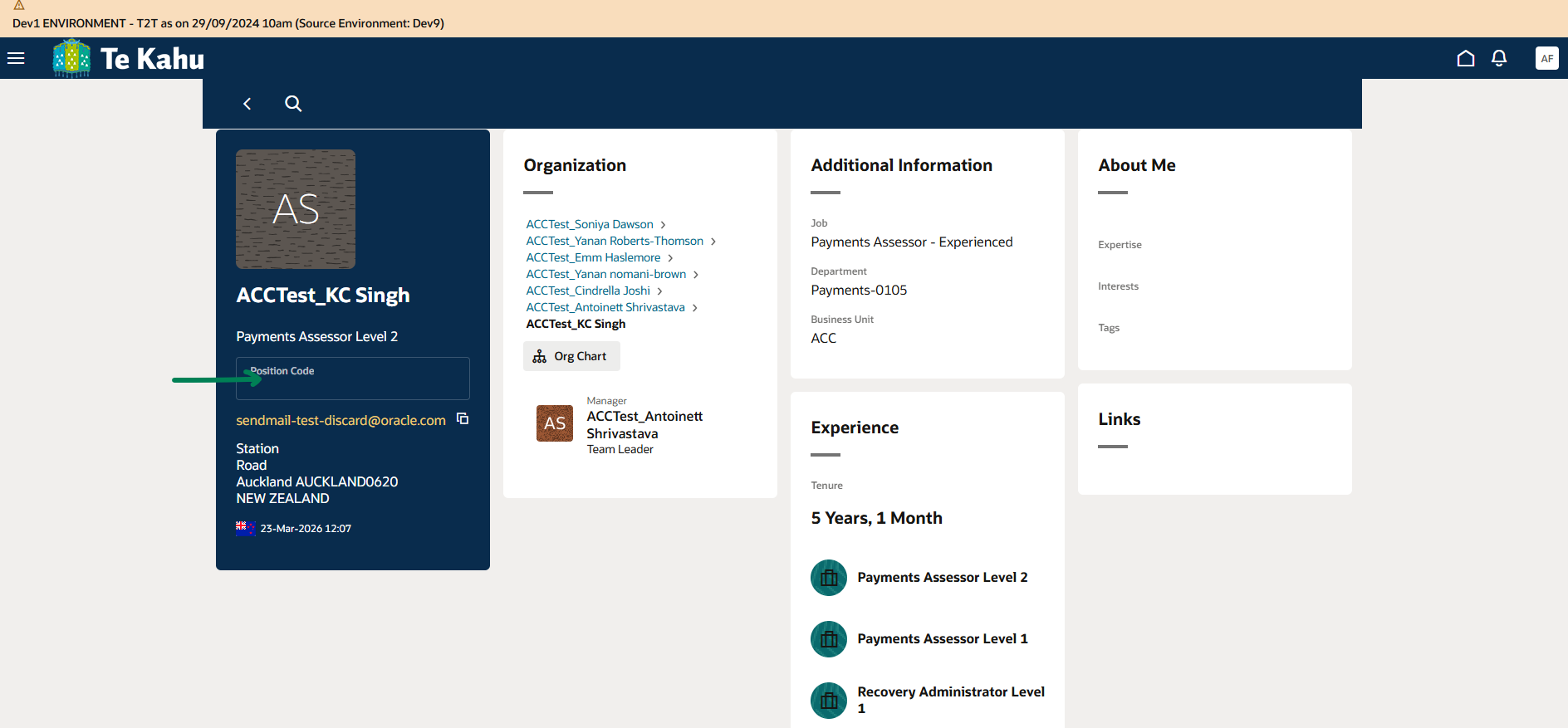Expand chevron next to Soniya Dawson
The width and height of the screenshot is (1568, 728).
(663, 225)
